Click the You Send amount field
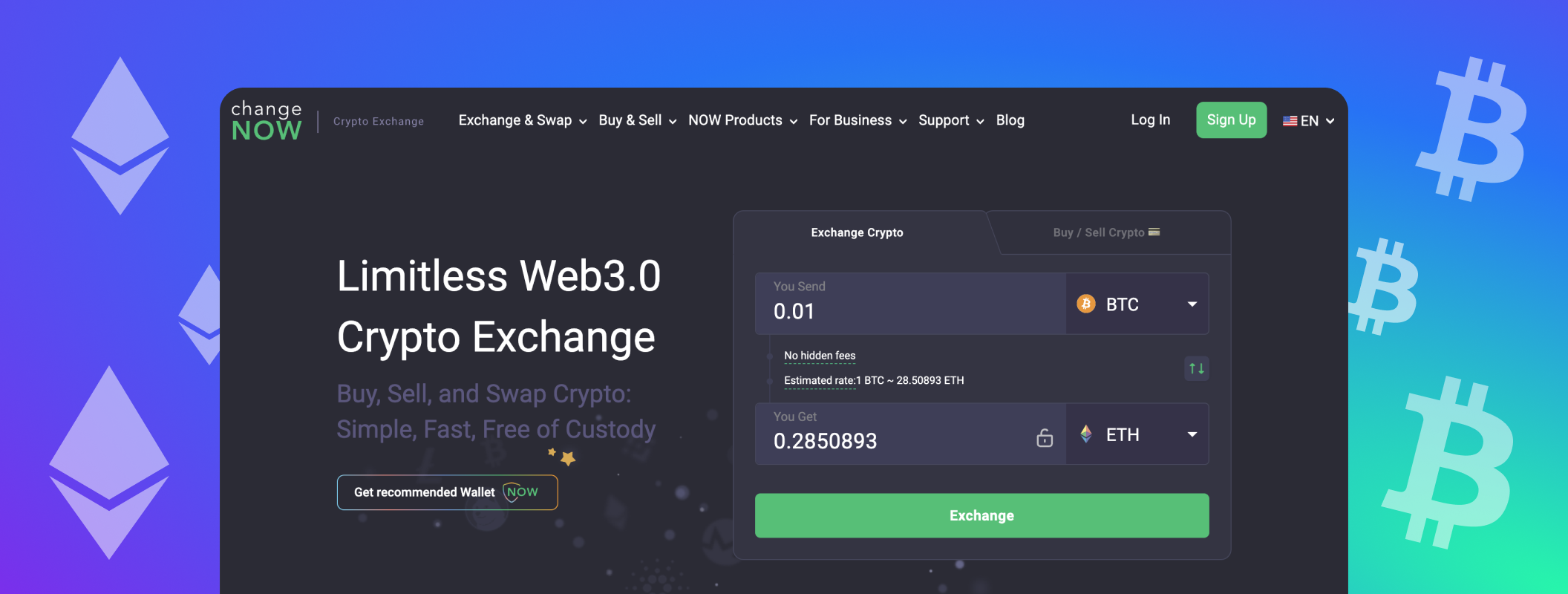This screenshot has width=1568, height=594. (911, 304)
